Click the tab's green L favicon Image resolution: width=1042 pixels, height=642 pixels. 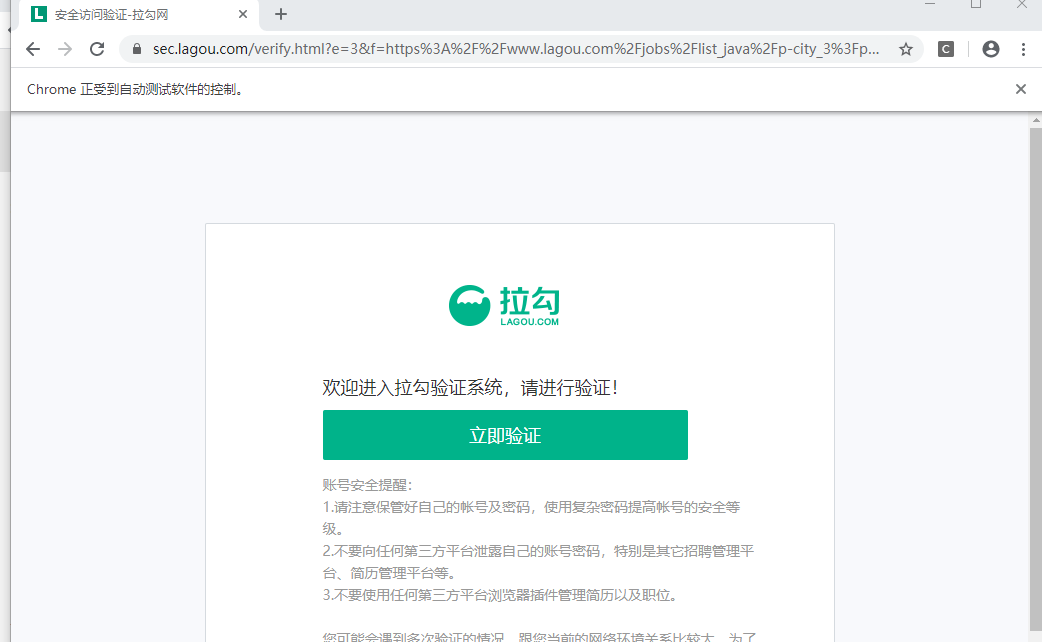[x=39, y=14]
